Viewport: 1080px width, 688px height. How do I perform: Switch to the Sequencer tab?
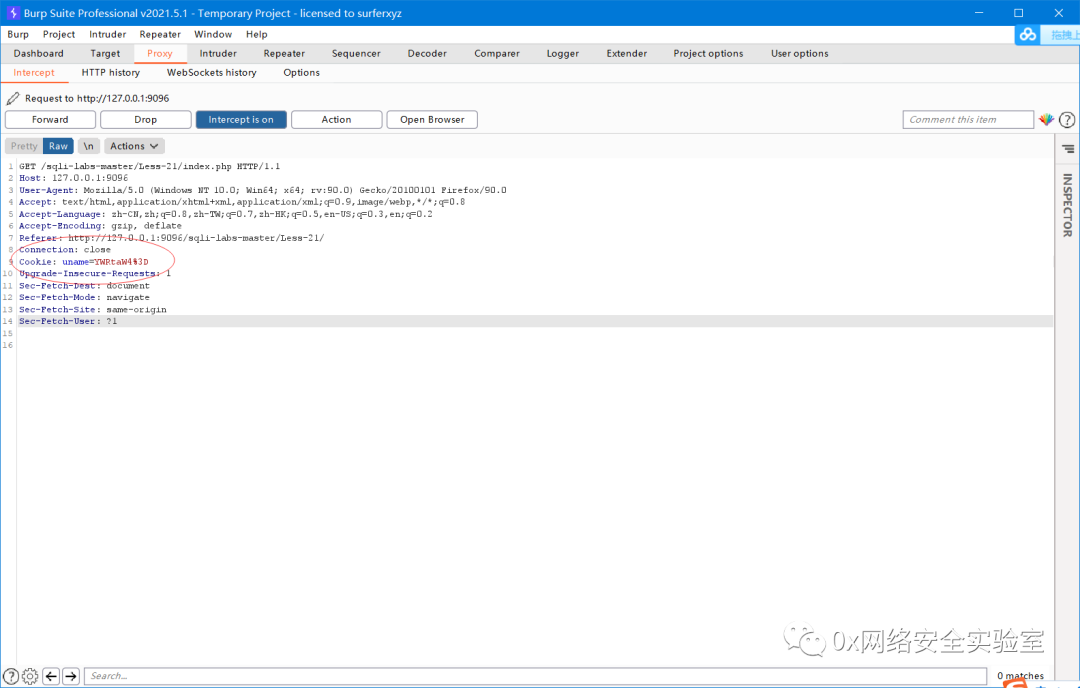(356, 54)
